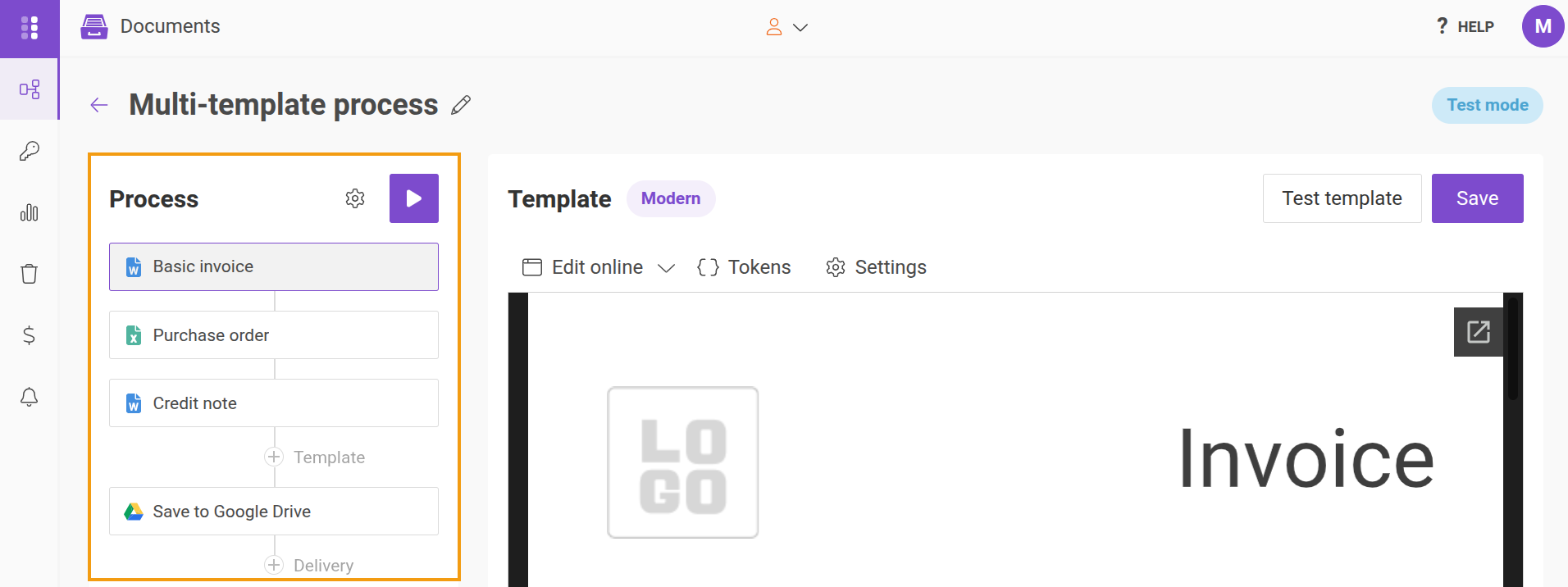Run the process with the play button
Screen dimensions: 1568x587
[414, 198]
